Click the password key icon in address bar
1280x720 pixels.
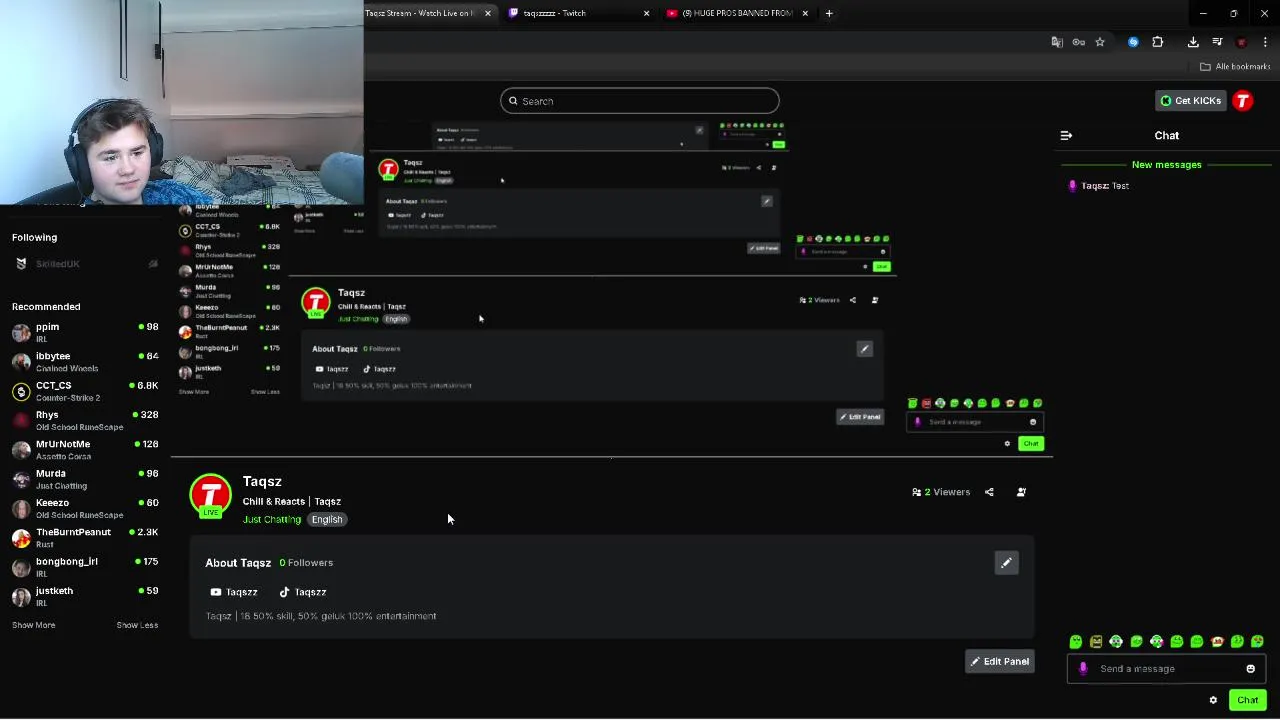(1079, 42)
